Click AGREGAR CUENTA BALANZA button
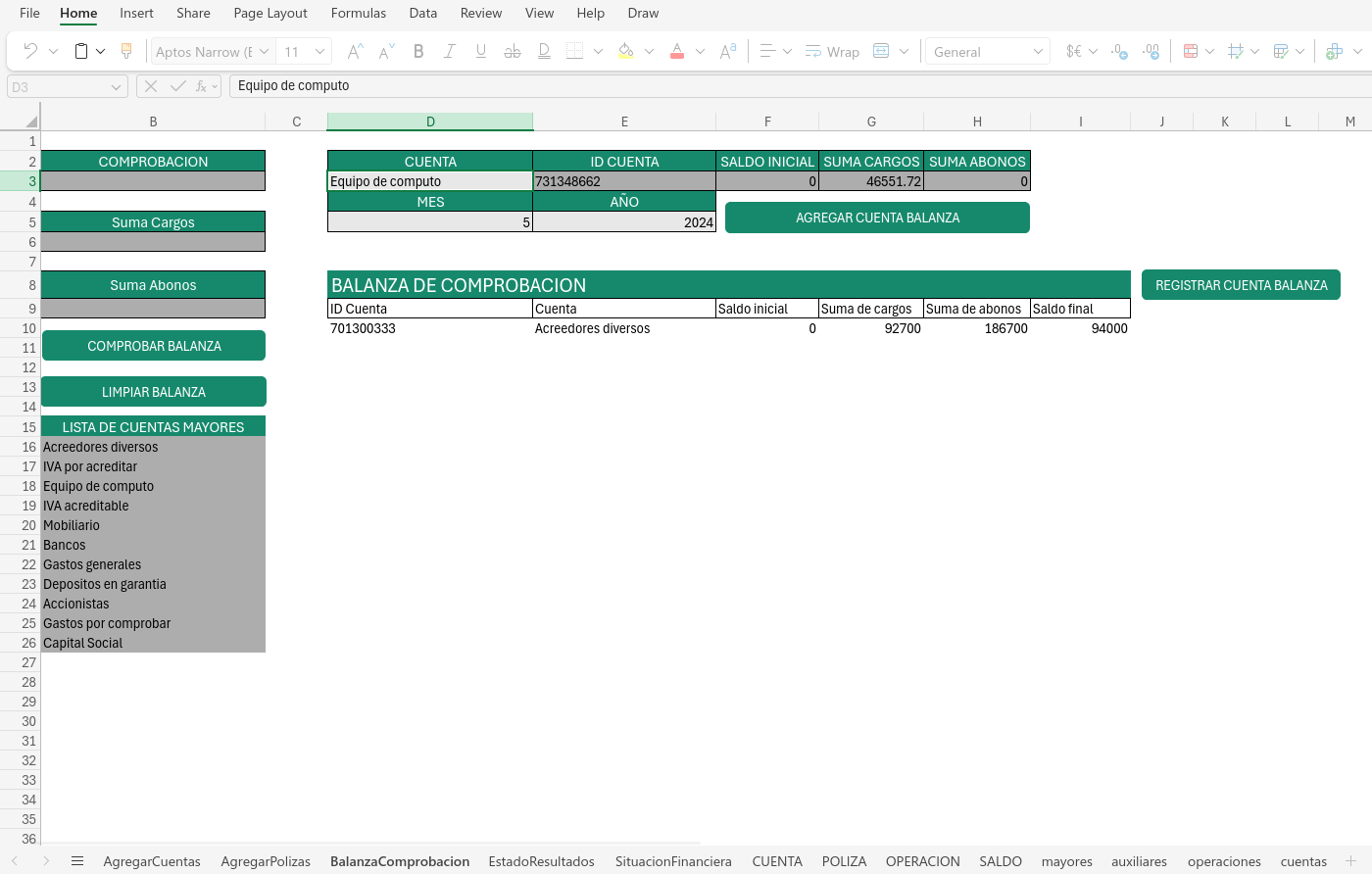Viewport: 1372px width, 874px height. tap(877, 218)
